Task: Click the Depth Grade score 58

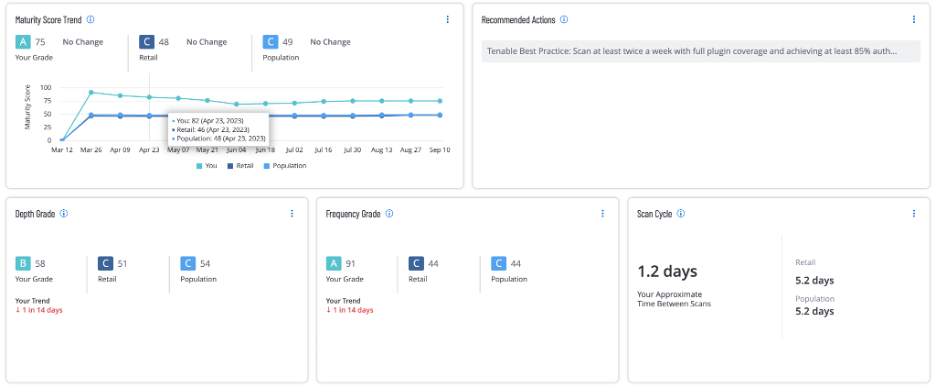Action: (40, 263)
